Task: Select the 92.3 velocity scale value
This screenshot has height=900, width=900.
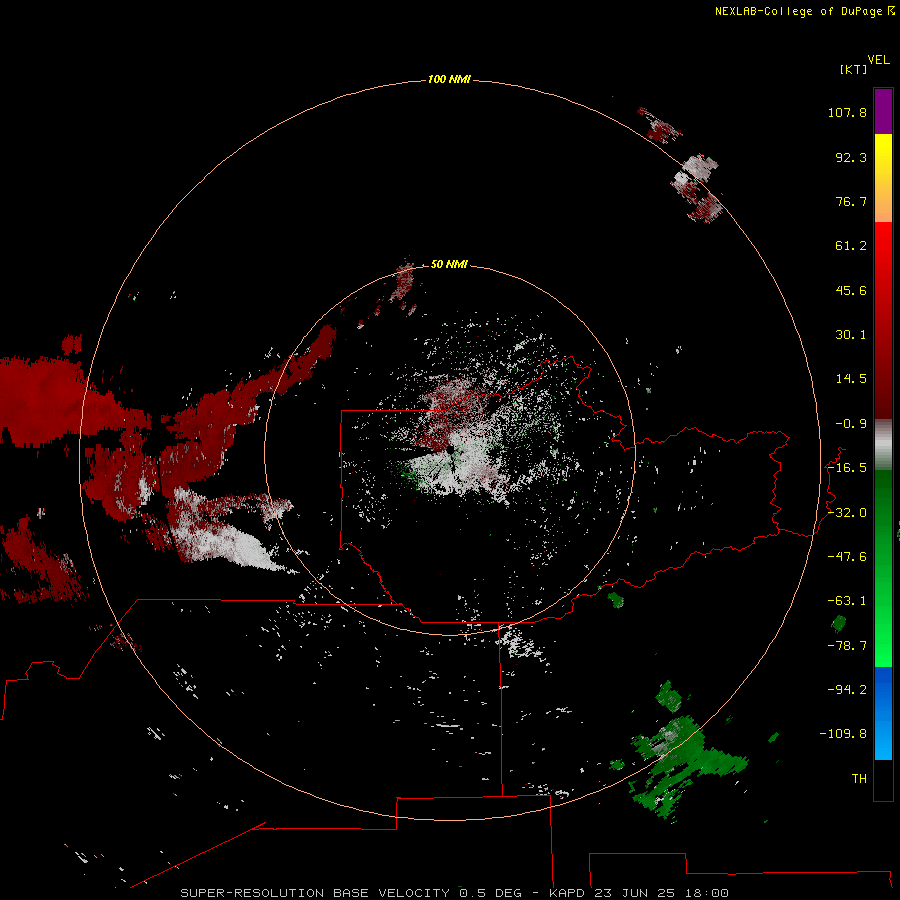Action: (851, 157)
